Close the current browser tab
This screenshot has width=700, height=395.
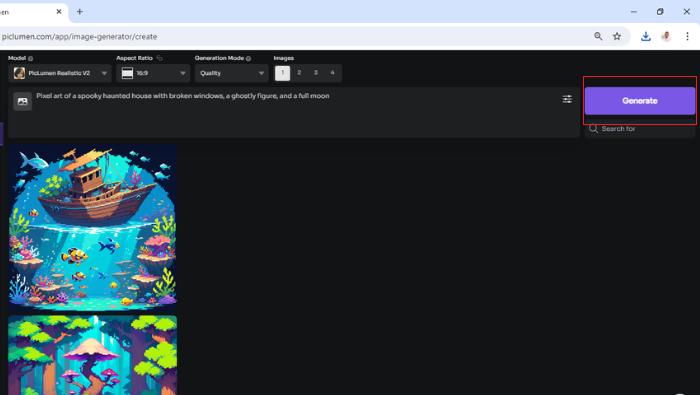[x=59, y=12]
